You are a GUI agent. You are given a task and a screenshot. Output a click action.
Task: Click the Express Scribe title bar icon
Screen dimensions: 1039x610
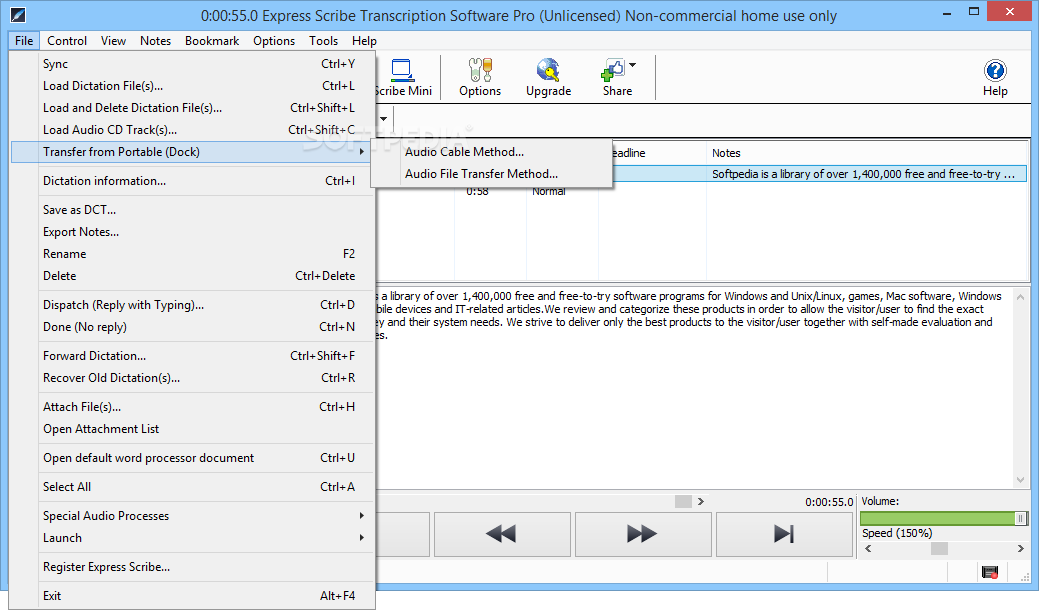click(19, 14)
